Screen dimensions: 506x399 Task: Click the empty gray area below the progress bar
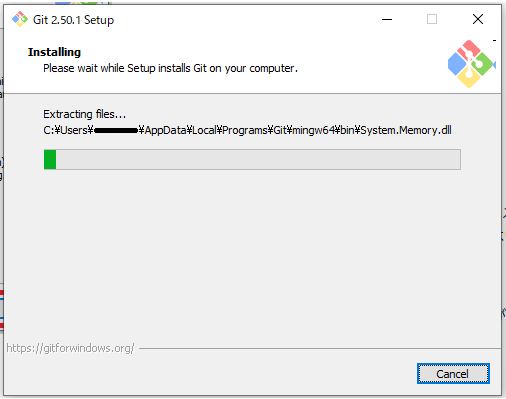click(252, 253)
